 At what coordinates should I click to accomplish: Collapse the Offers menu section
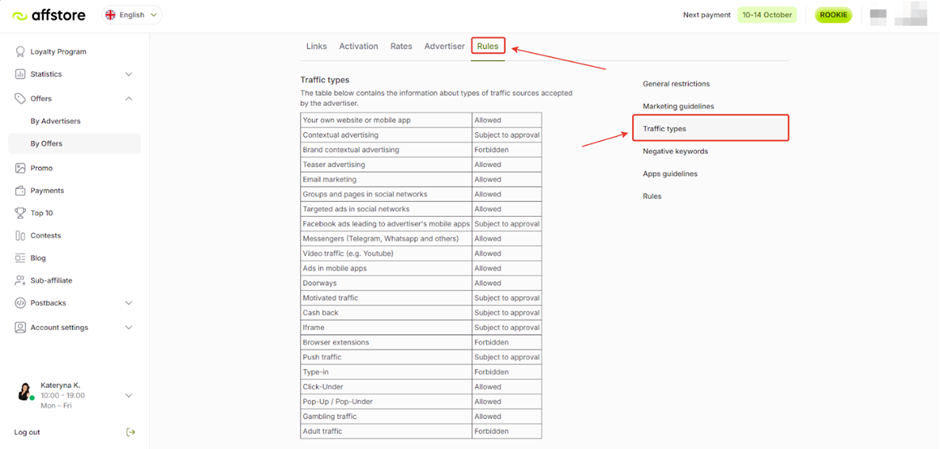pyautogui.click(x=128, y=98)
